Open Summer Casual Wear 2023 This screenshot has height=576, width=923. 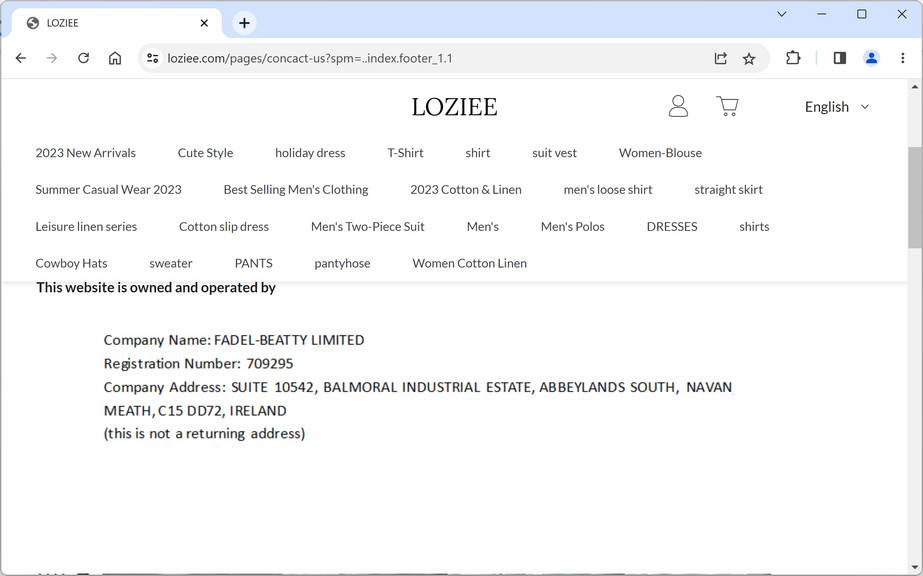[x=108, y=189]
